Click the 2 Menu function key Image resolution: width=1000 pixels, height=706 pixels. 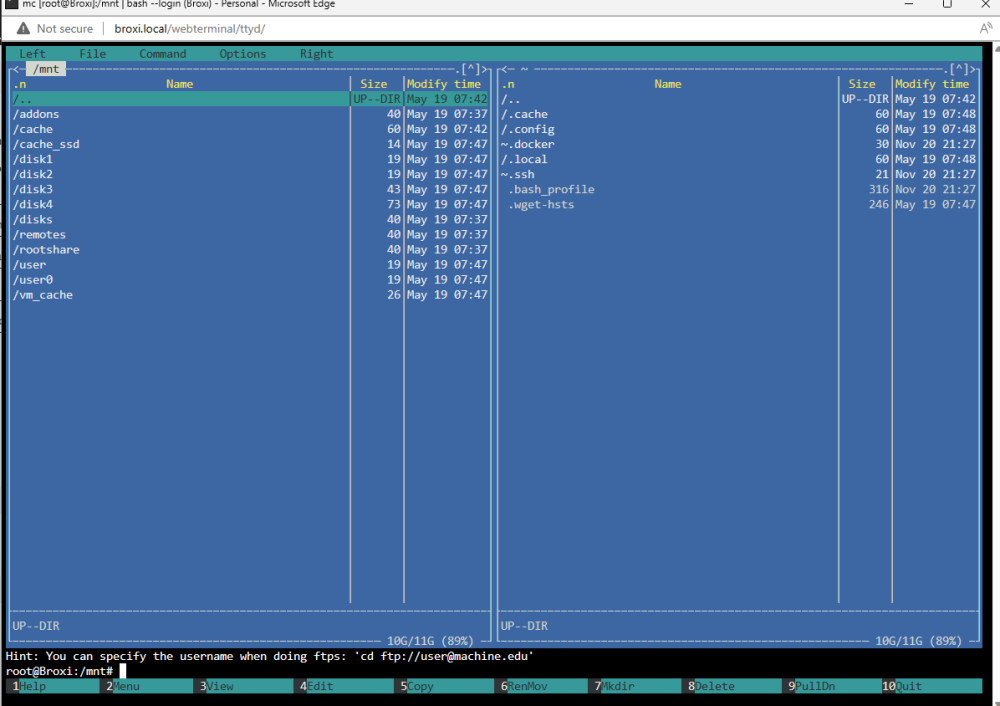click(149, 686)
